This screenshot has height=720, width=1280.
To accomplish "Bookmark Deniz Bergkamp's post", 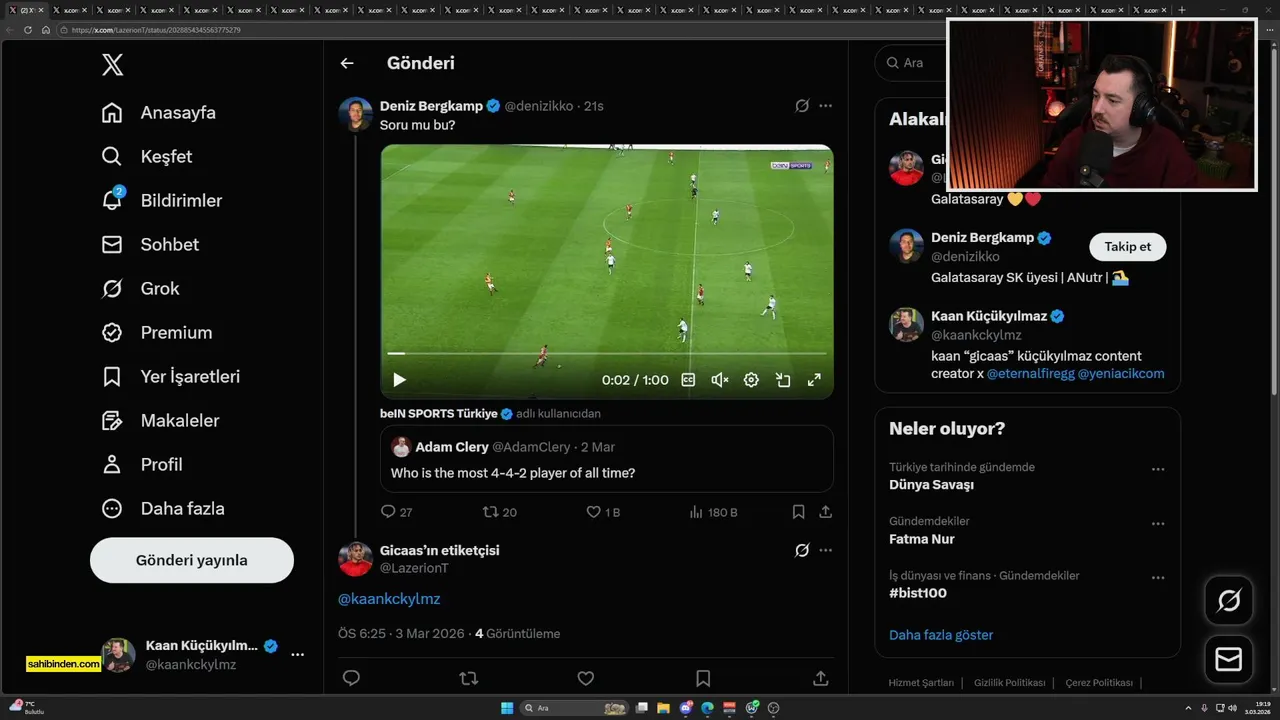I will [x=798, y=512].
